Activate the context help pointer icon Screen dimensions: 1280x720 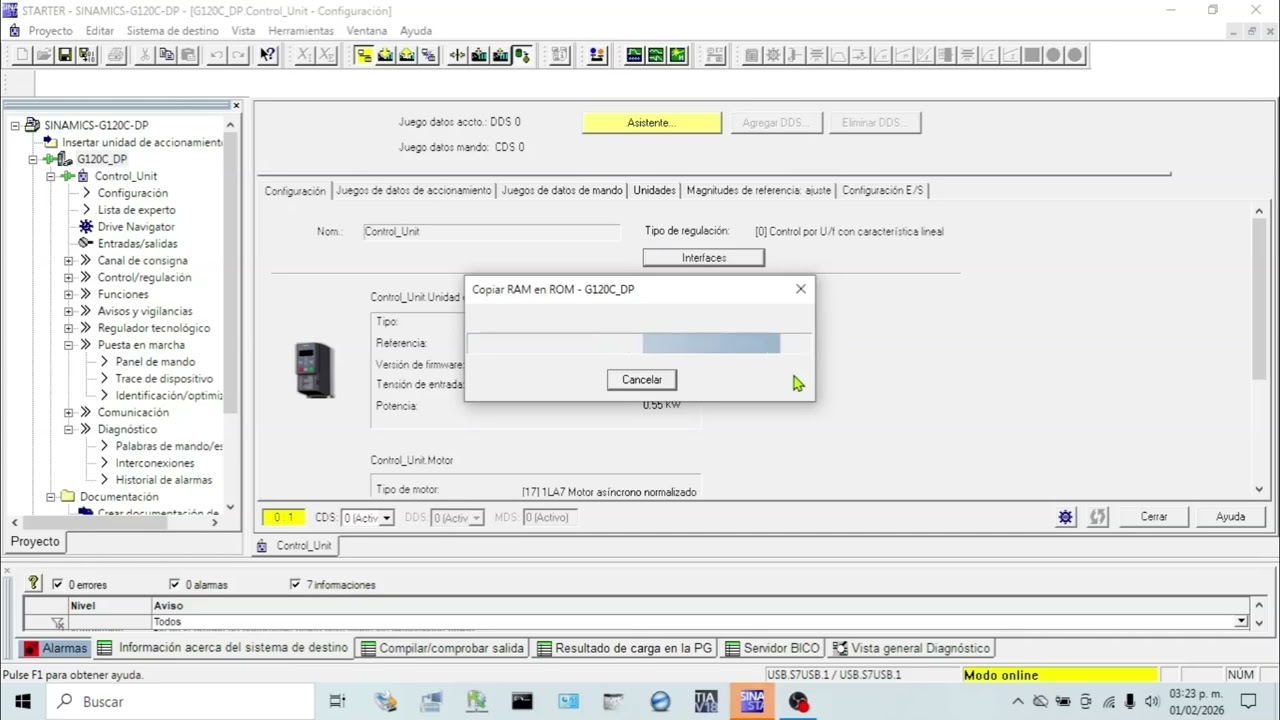coord(267,55)
